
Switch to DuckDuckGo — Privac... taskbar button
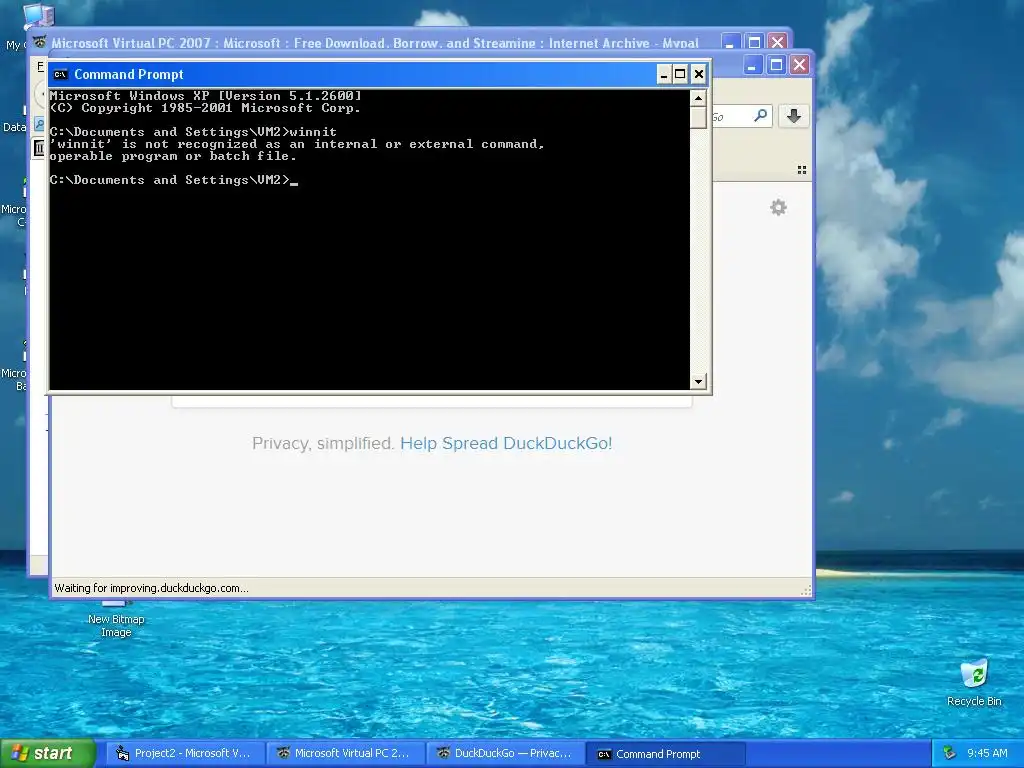[506, 754]
